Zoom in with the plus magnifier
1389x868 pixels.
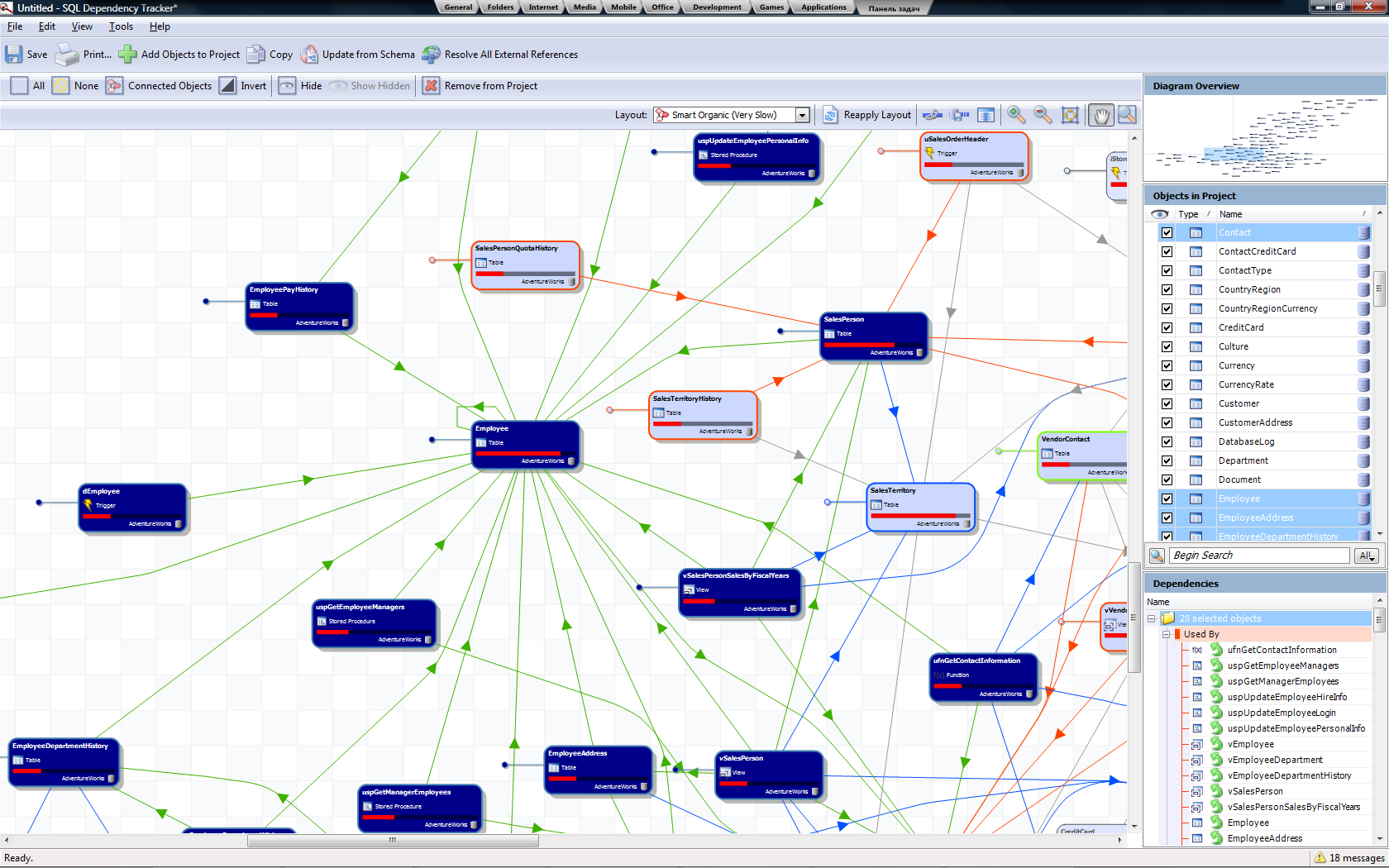(x=1016, y=115)
